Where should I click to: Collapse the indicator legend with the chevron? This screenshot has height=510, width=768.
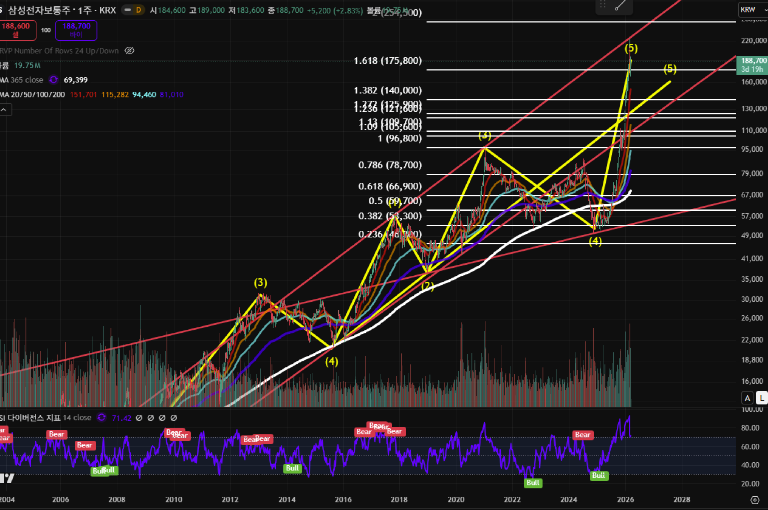coord(4,110)
